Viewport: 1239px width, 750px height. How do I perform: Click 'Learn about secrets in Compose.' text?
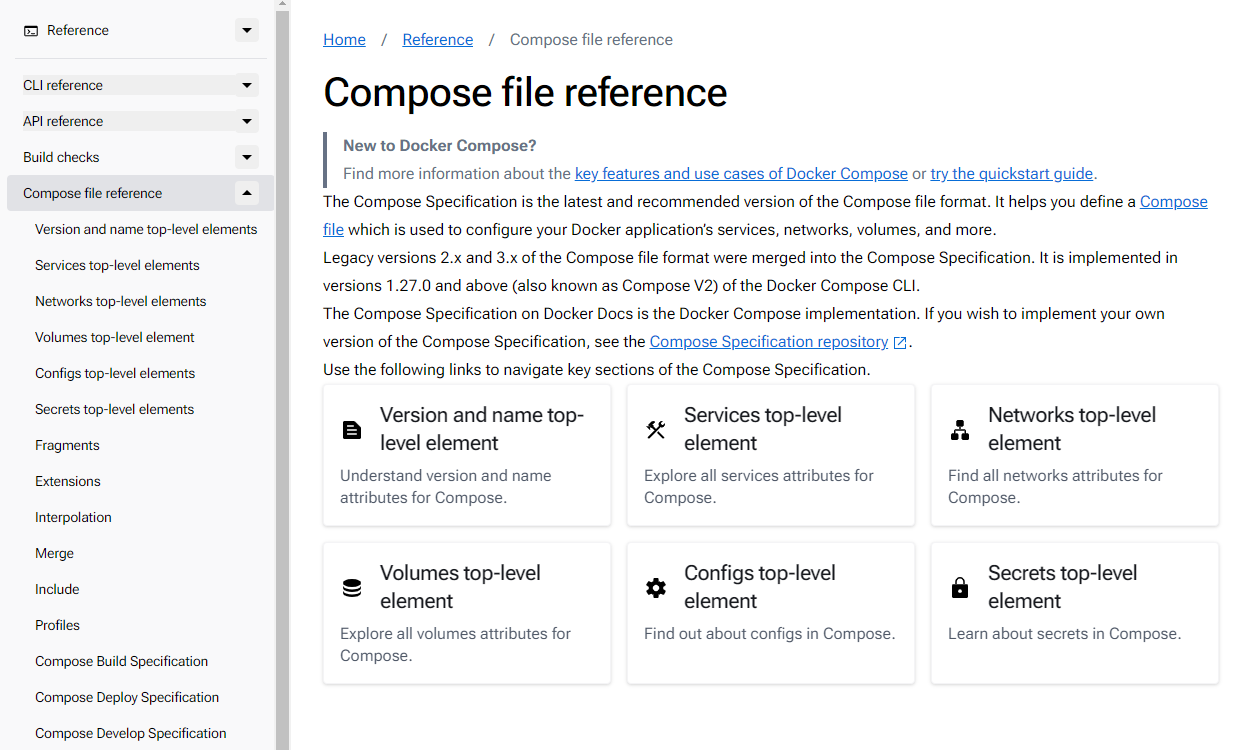point(1064,634)
